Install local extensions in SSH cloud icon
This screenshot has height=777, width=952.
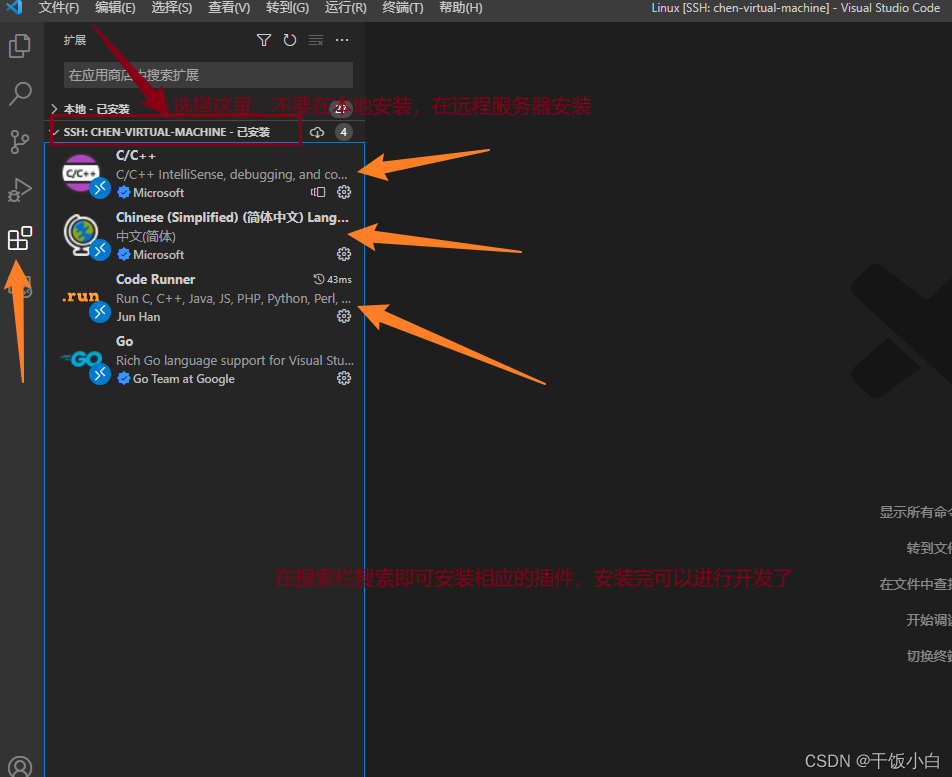(317, 132)
